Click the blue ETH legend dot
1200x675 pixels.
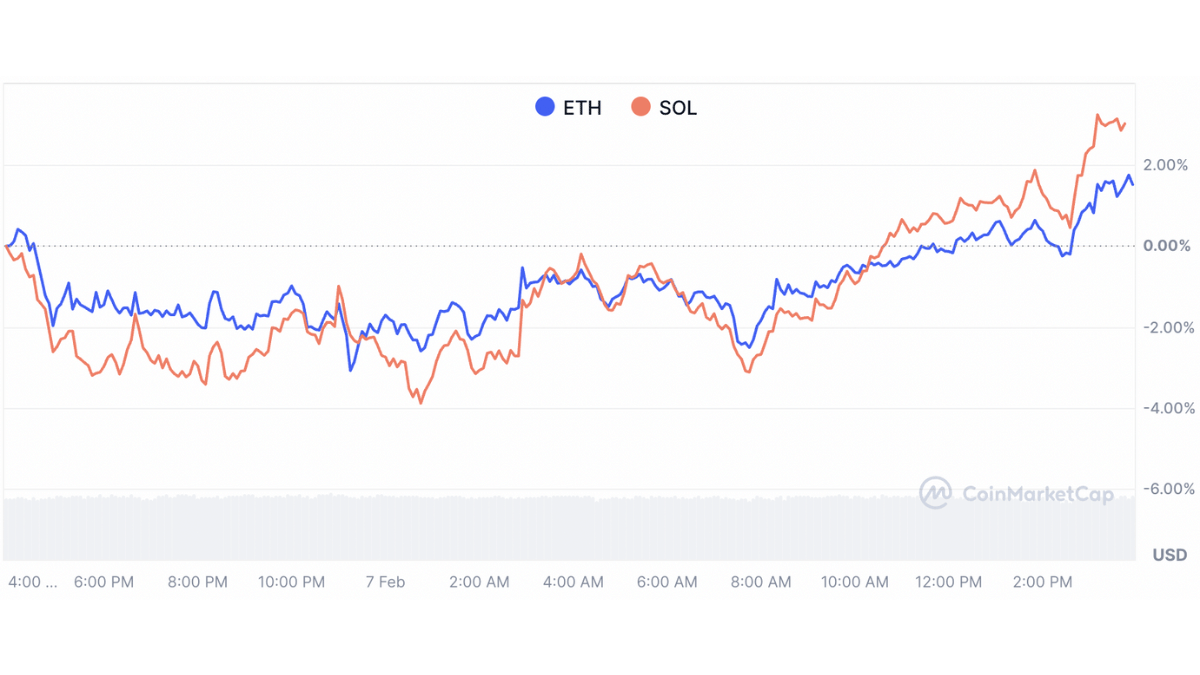pos(545,107)
